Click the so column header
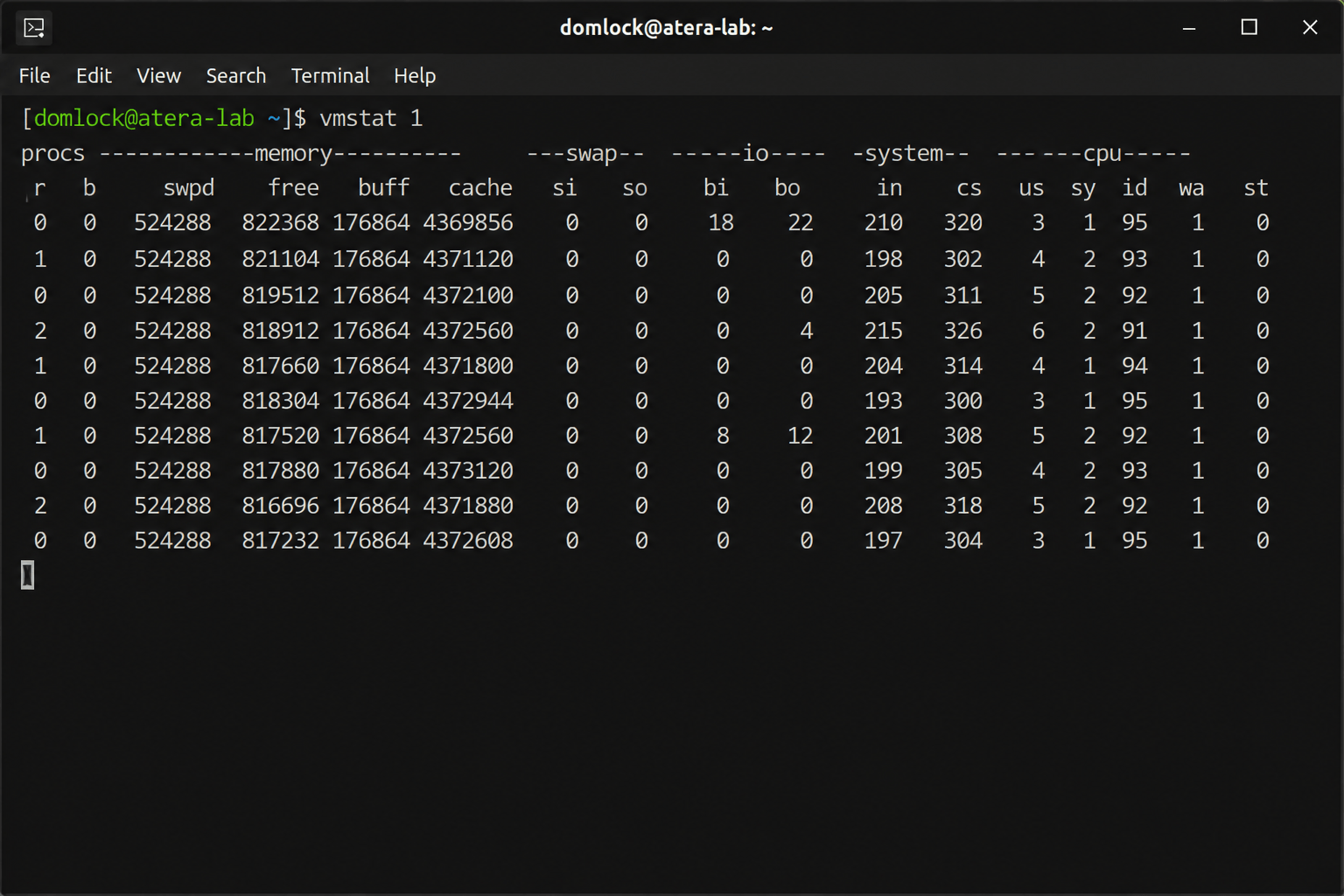This screenshot has height=896, width=1344. (x=634, y=188)
